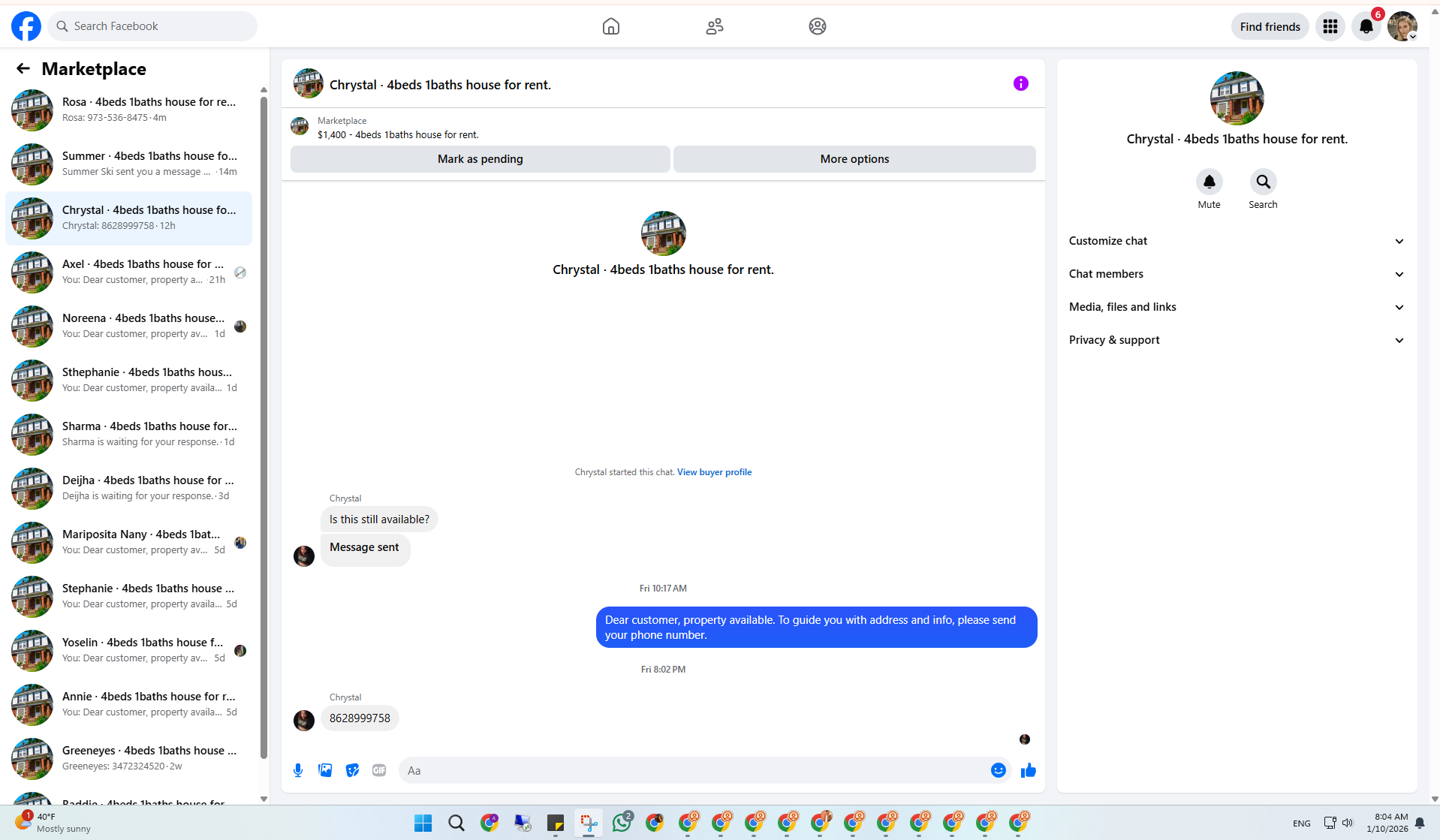This screenshot has width=1440, height=840.
Task: Open the notifications bell with badge 6
Action: (1366, 26)
